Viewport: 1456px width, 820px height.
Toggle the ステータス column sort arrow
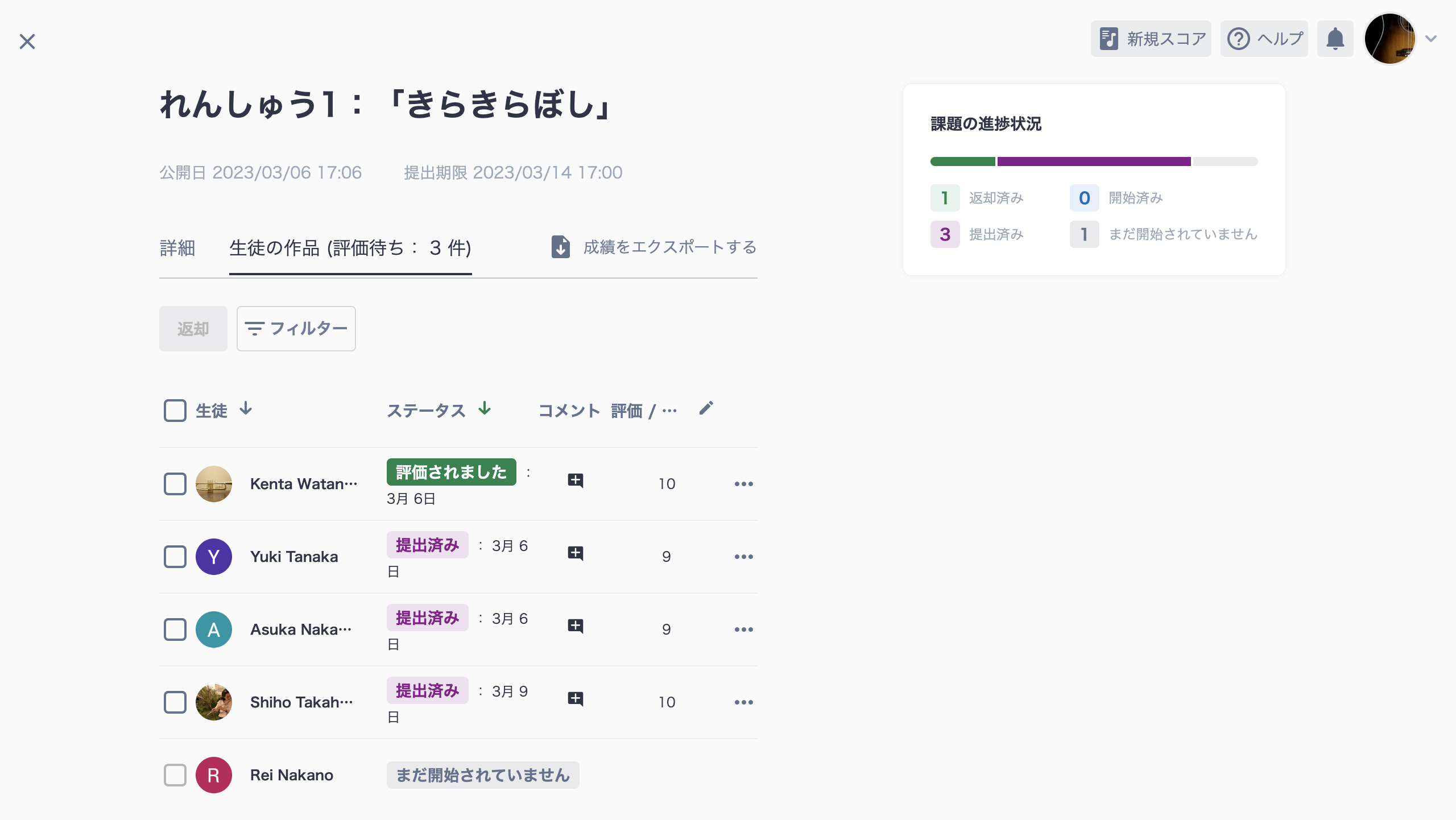484,409
